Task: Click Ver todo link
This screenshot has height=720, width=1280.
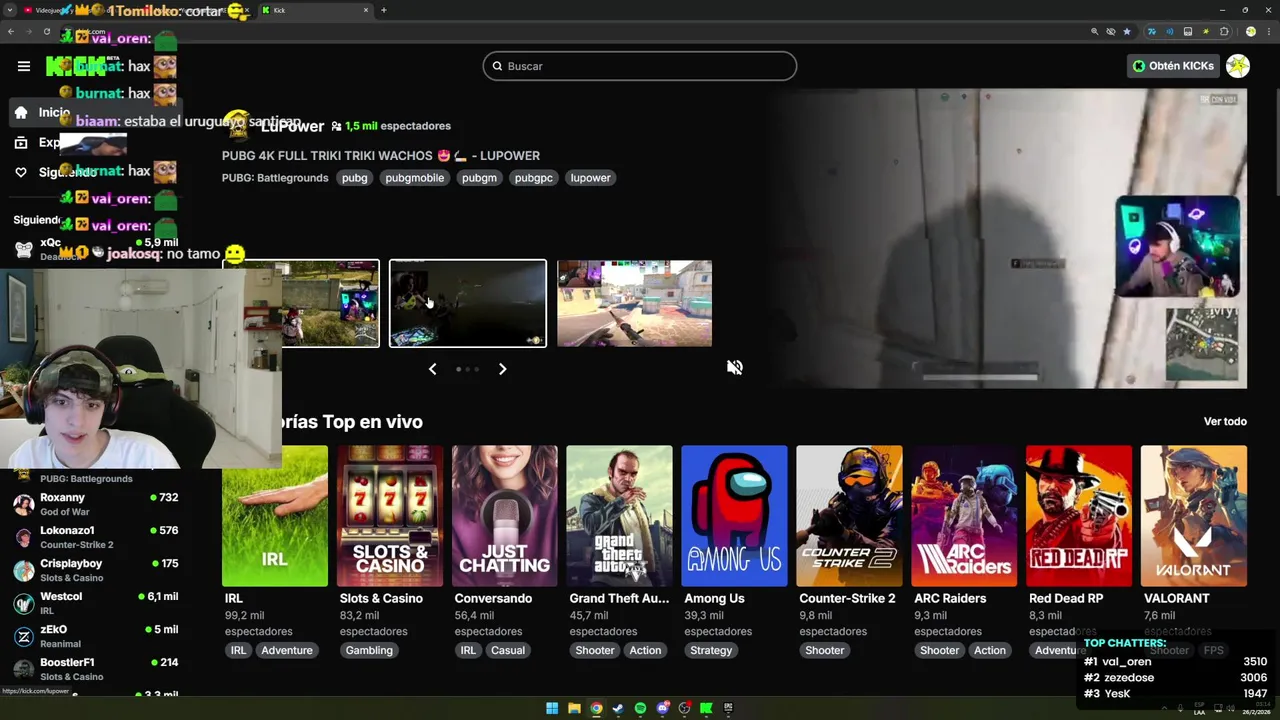Action: [1225, 421]
